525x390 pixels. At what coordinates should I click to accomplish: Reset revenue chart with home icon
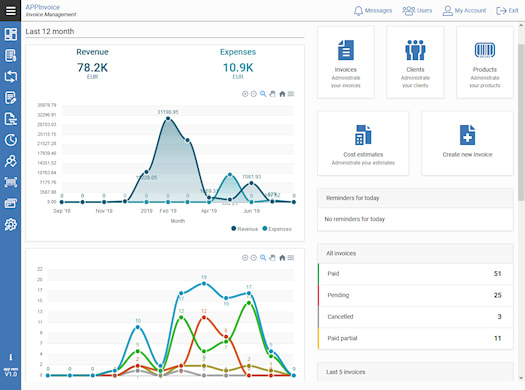coord(282,94)
